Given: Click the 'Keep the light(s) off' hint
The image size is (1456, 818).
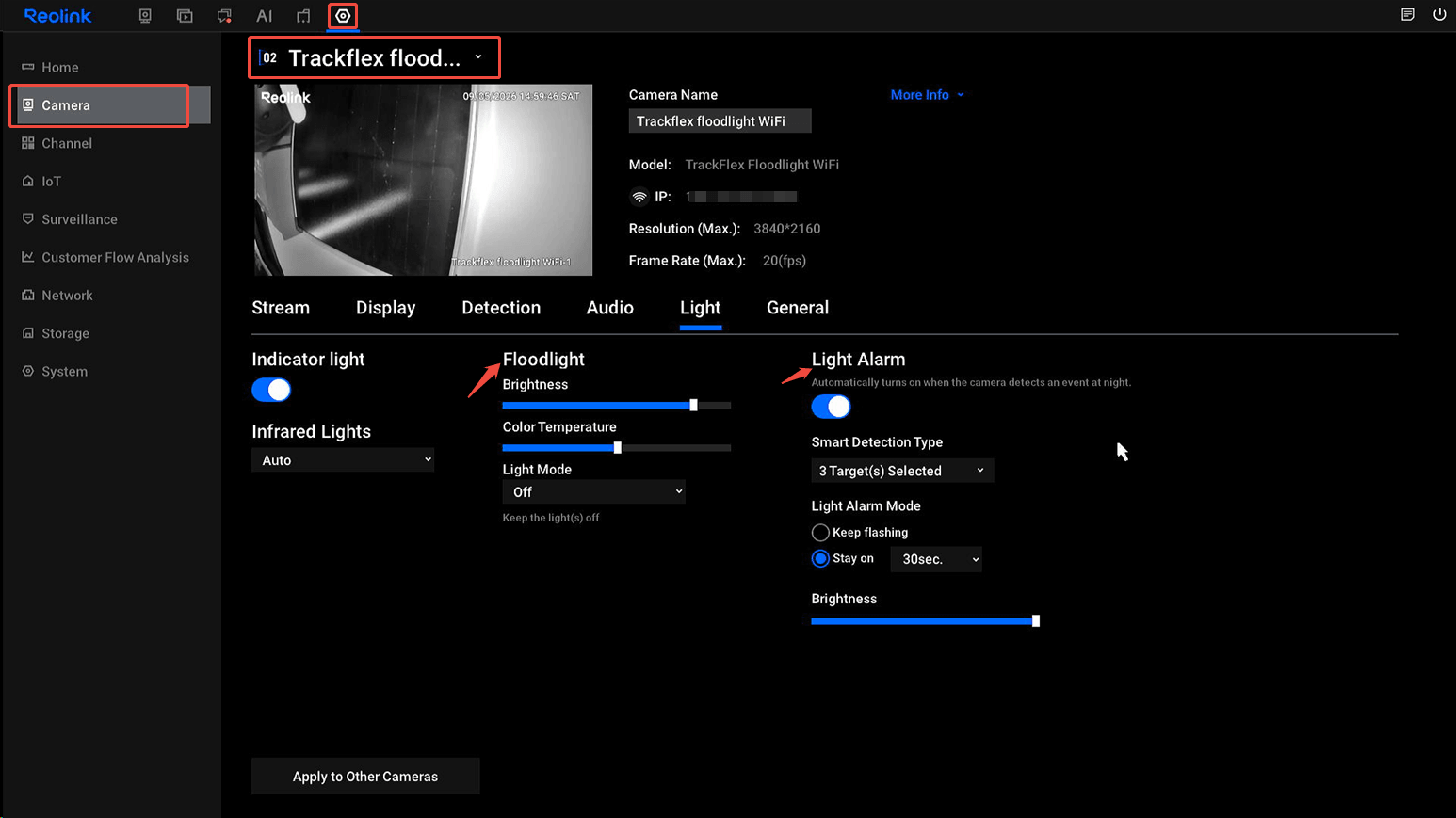Looking at the screenshot, I should [551, 518].
